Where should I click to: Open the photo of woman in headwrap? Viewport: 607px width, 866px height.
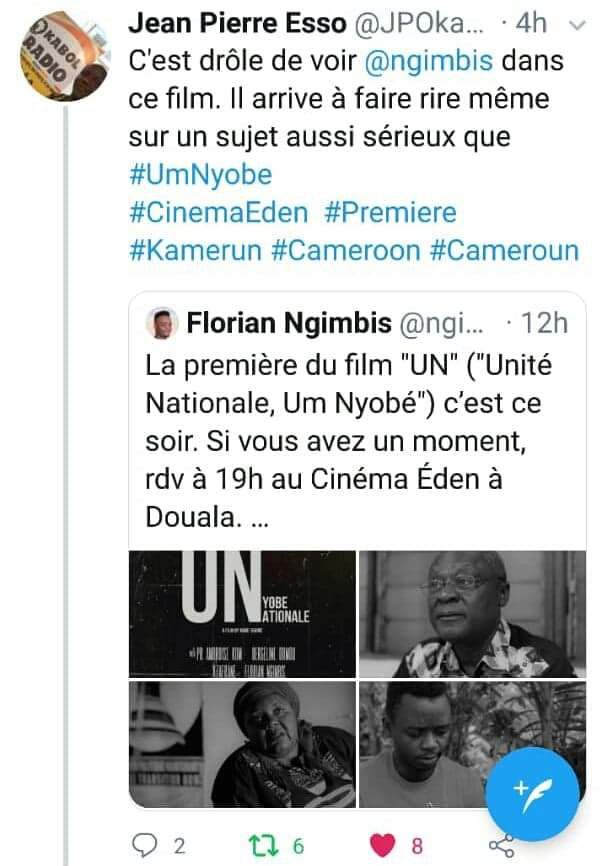(x=242, y=743)
